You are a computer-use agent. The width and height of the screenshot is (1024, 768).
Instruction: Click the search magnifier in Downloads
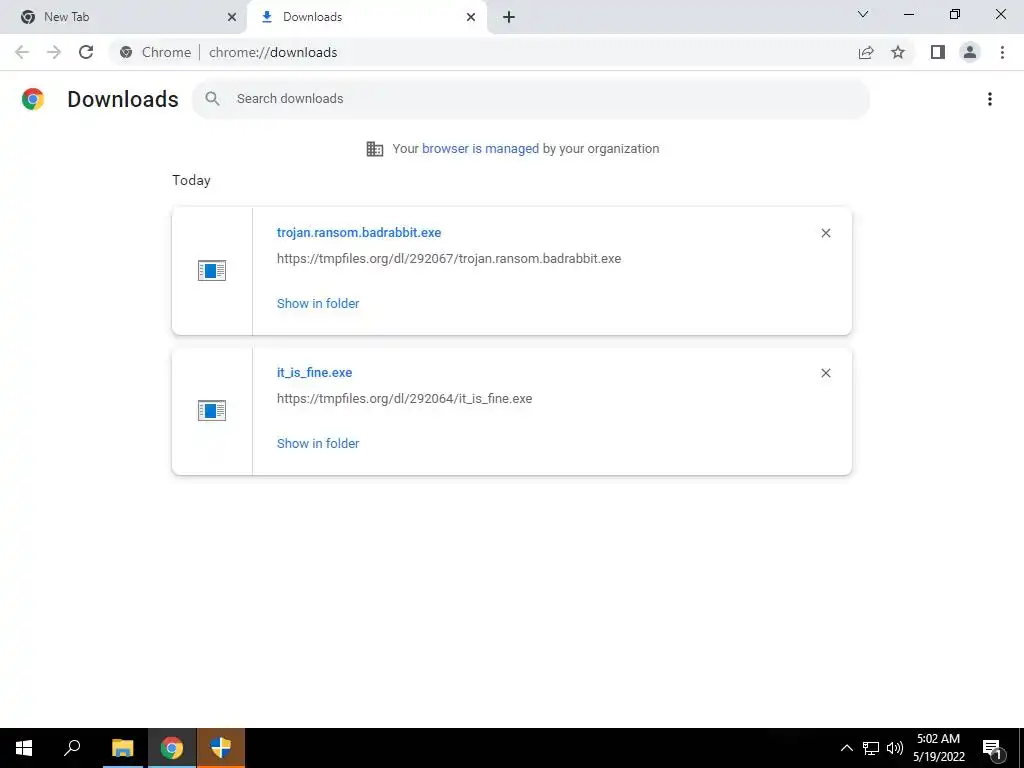(212, 99)
